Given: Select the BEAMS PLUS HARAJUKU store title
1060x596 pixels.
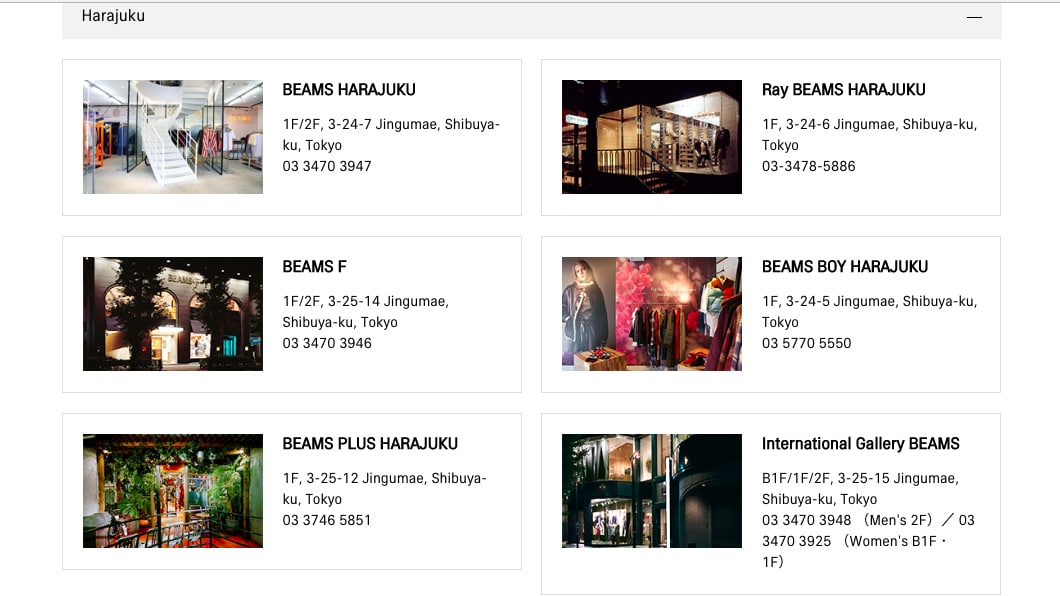Looking at the screenshot, I should [370, 444].
